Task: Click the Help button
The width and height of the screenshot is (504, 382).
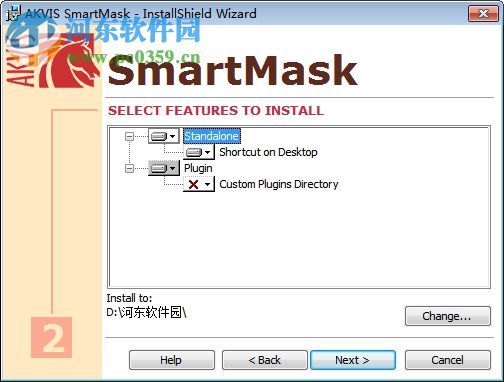Action: click(172, 360)
